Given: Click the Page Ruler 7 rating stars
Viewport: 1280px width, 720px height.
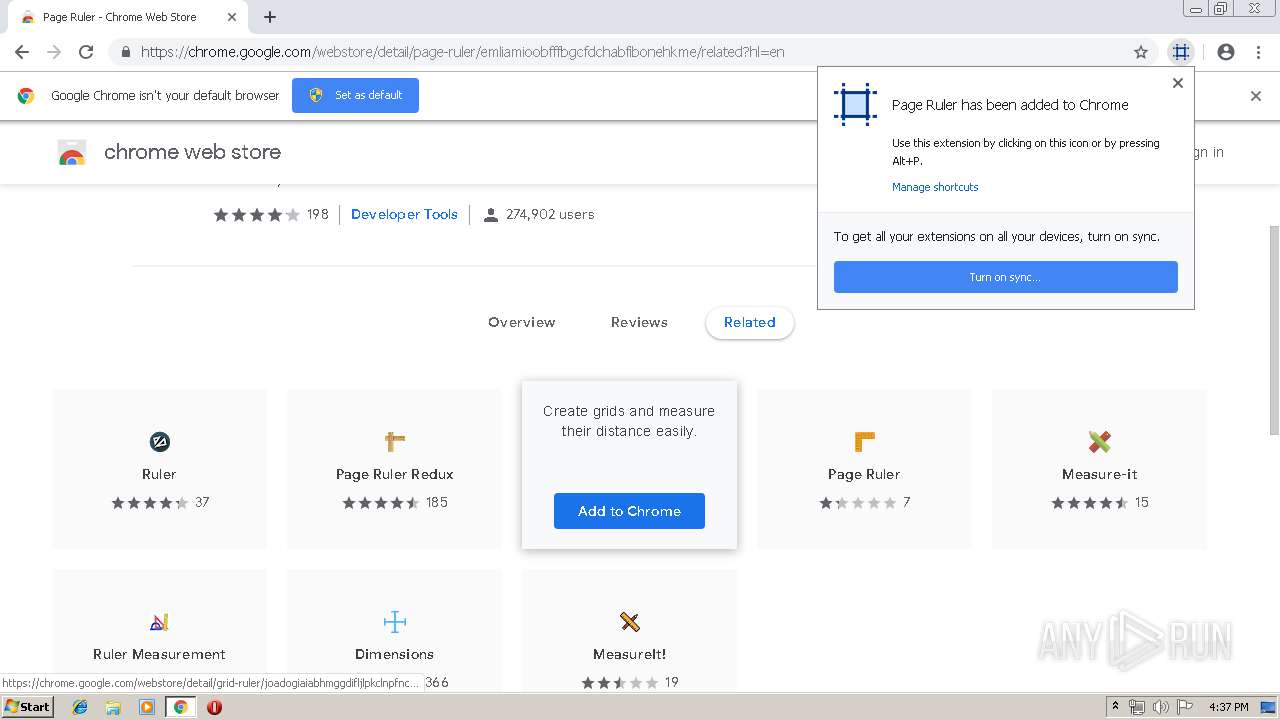Looking at the screenshot, I should 858,502.
